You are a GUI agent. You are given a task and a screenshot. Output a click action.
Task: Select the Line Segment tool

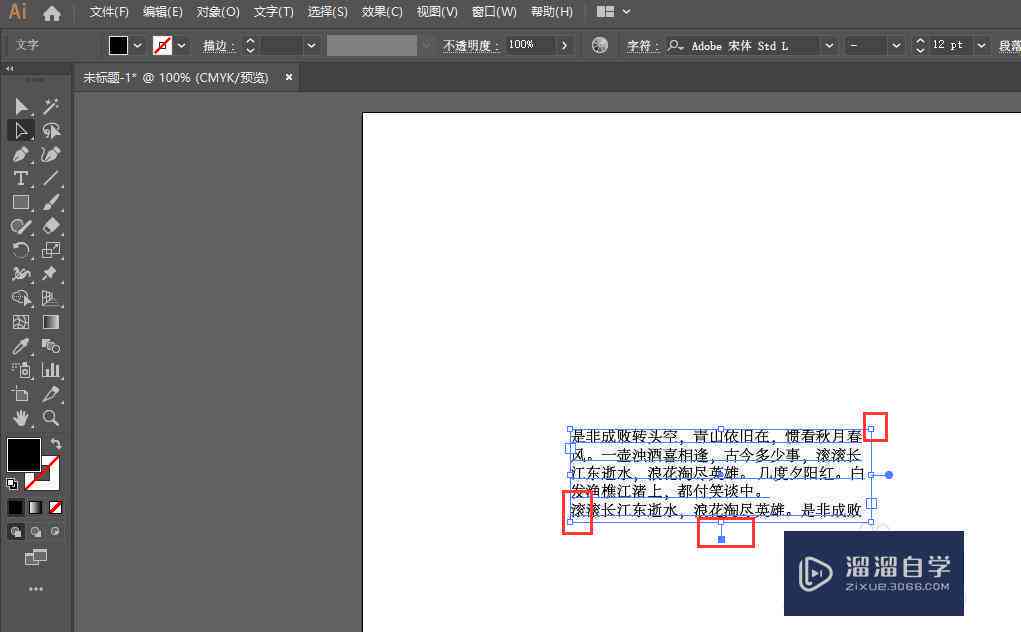coord(51,178)
